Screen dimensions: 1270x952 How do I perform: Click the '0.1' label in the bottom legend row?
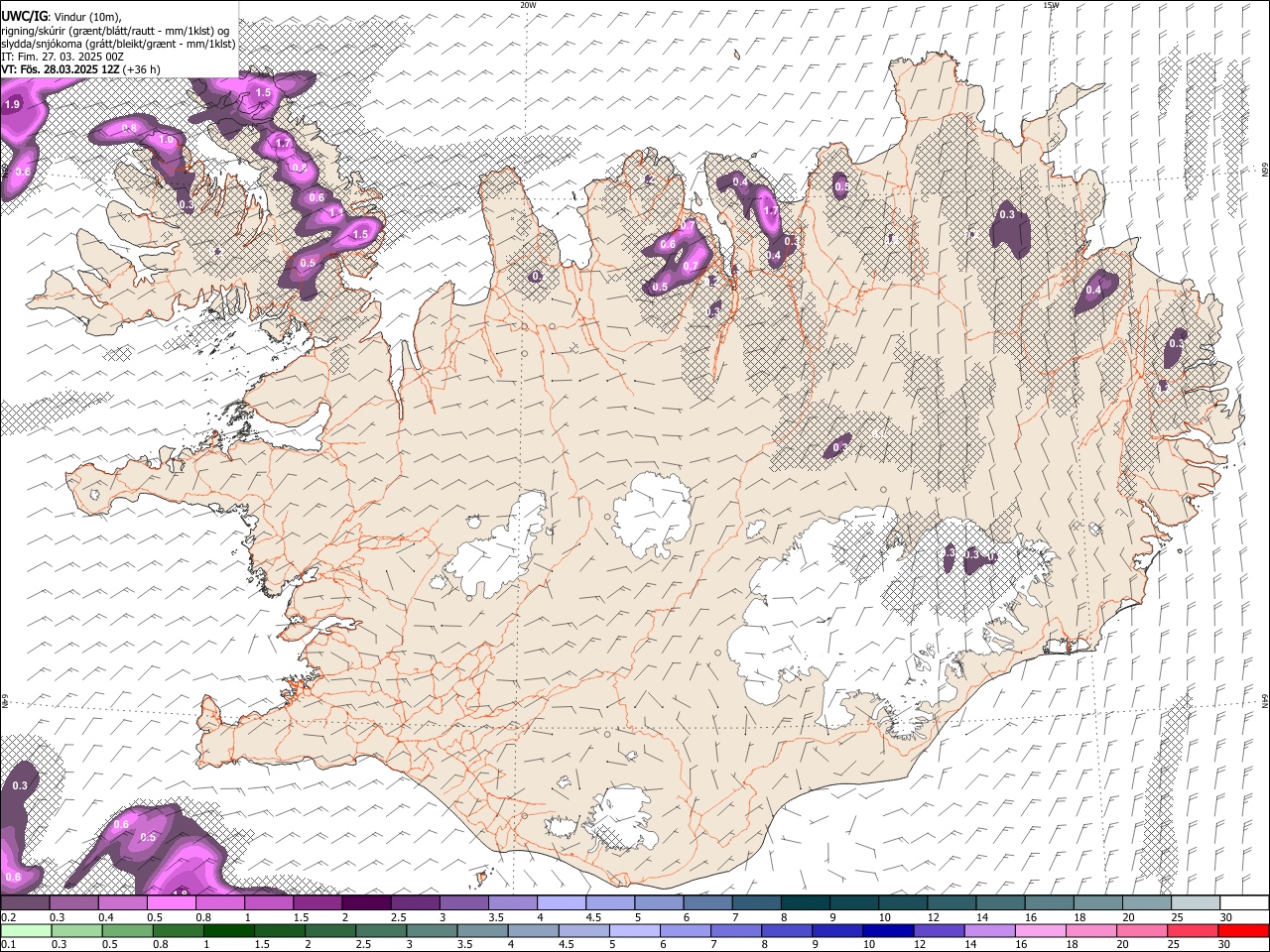pos(8,944)
